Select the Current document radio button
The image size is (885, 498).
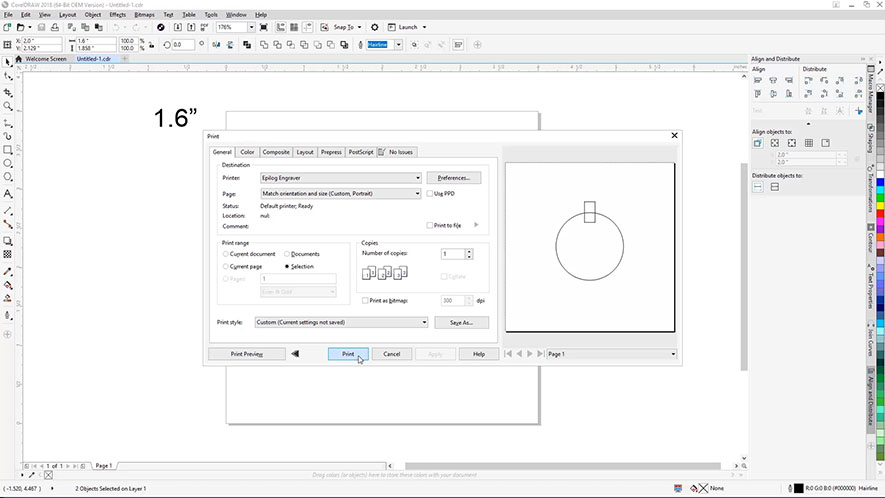click(226, 254)
